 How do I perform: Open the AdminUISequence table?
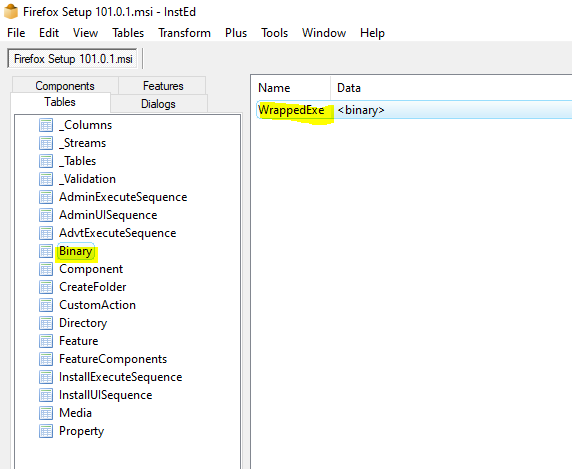108,215
